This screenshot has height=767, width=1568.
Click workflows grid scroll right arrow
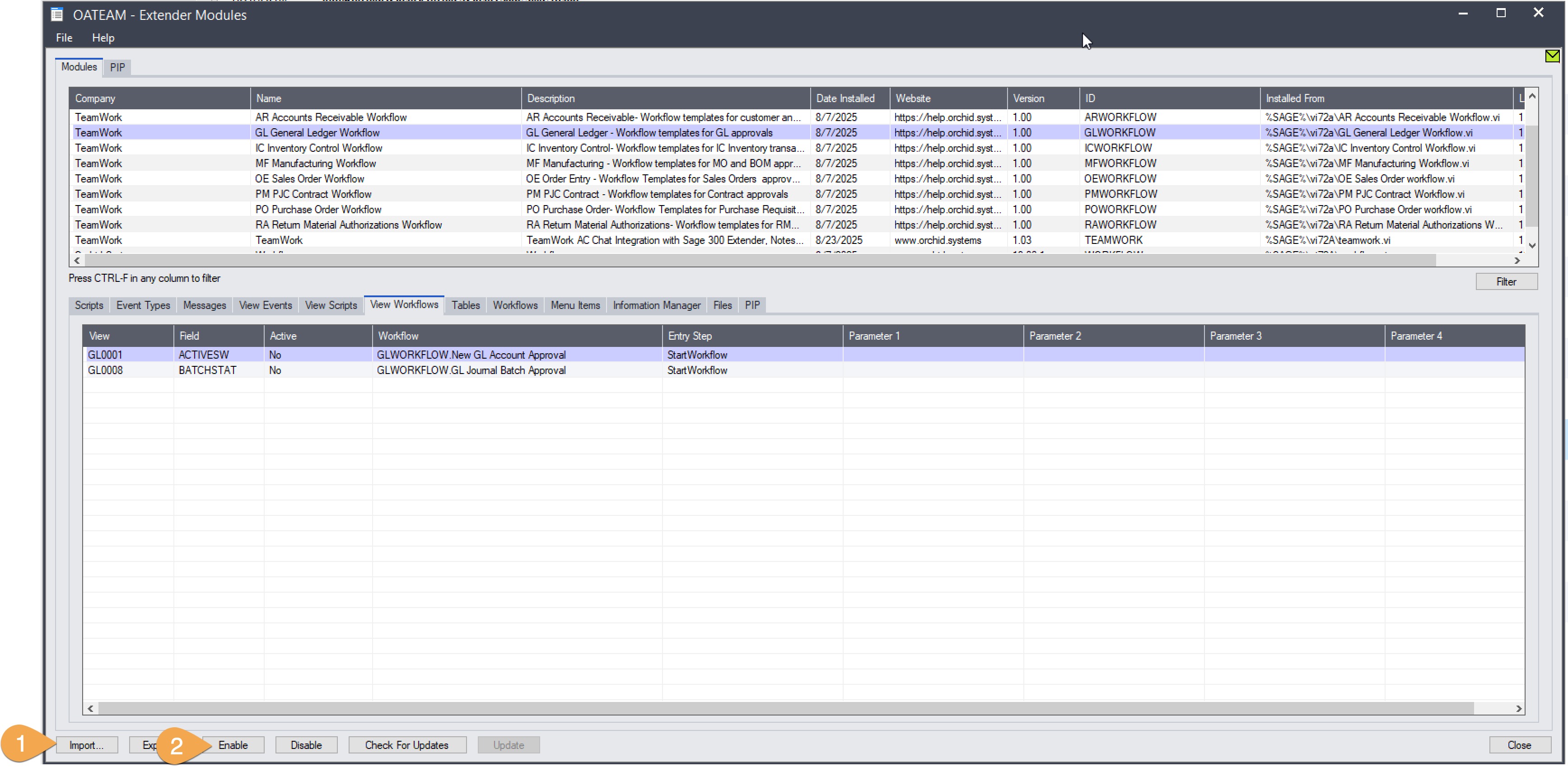point(1518,708)
